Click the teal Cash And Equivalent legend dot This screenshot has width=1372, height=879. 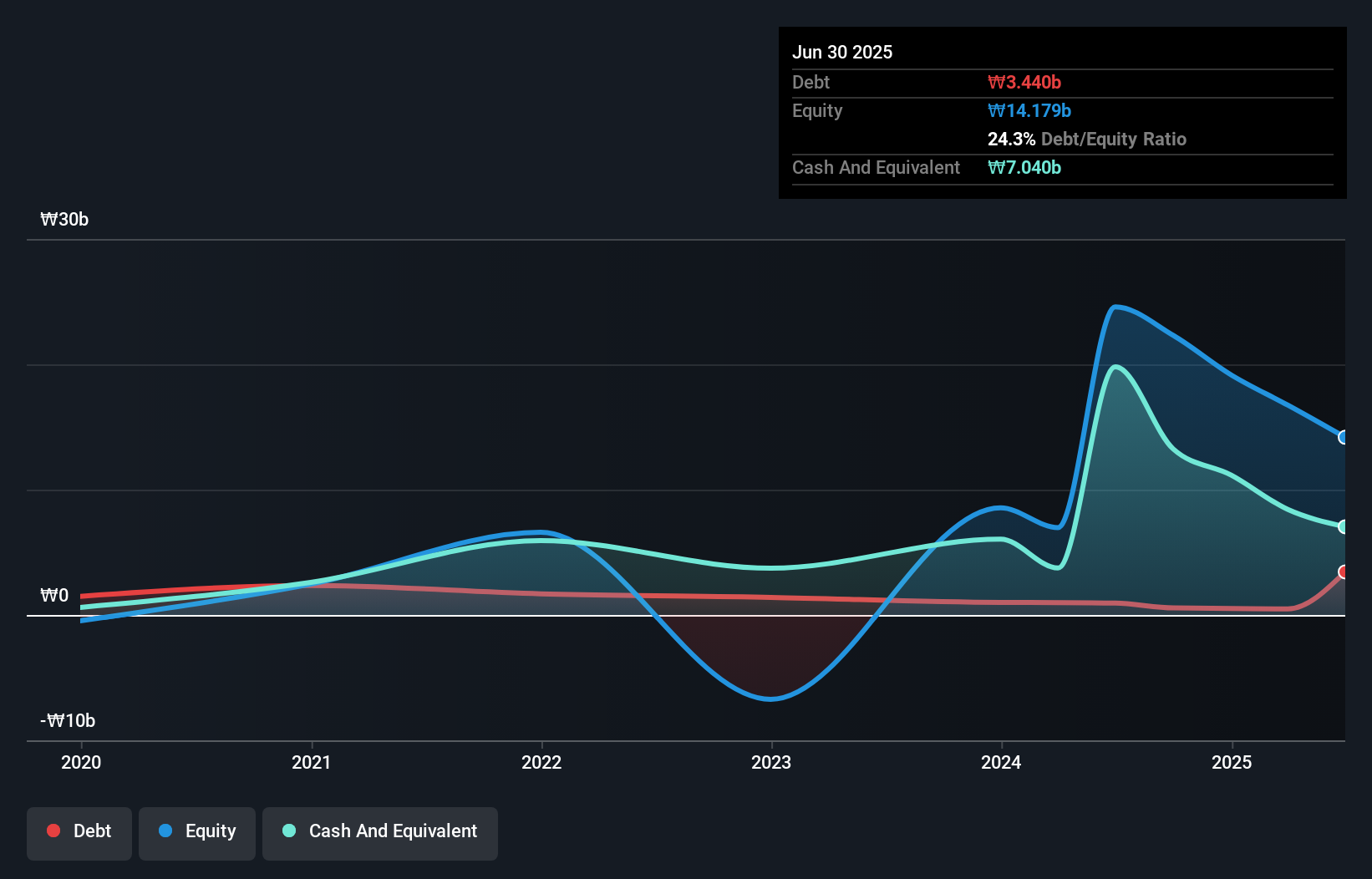click(289, 831)
